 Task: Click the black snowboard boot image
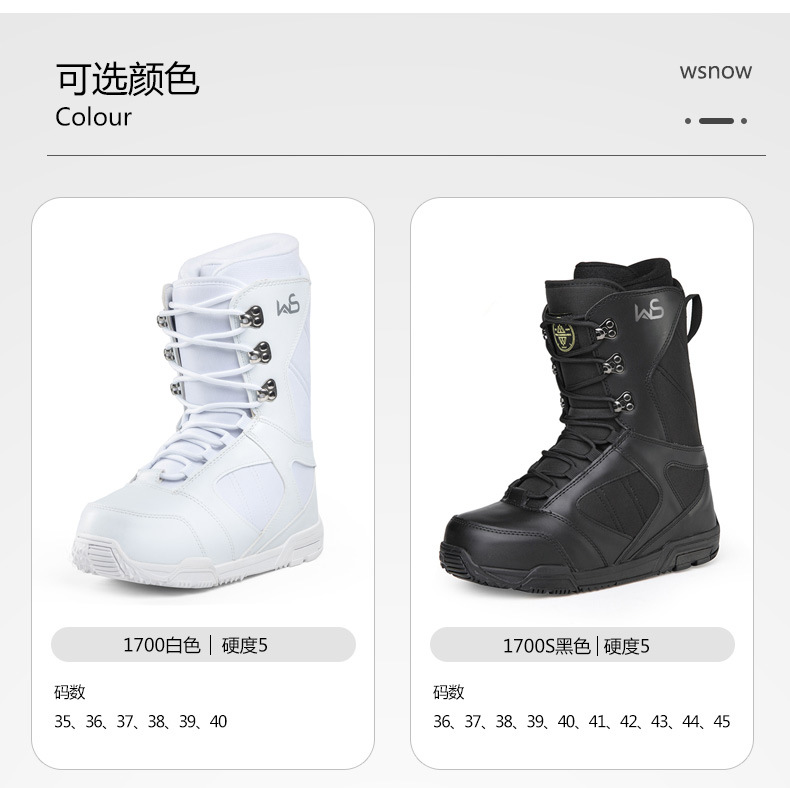(x=579, y=426)
